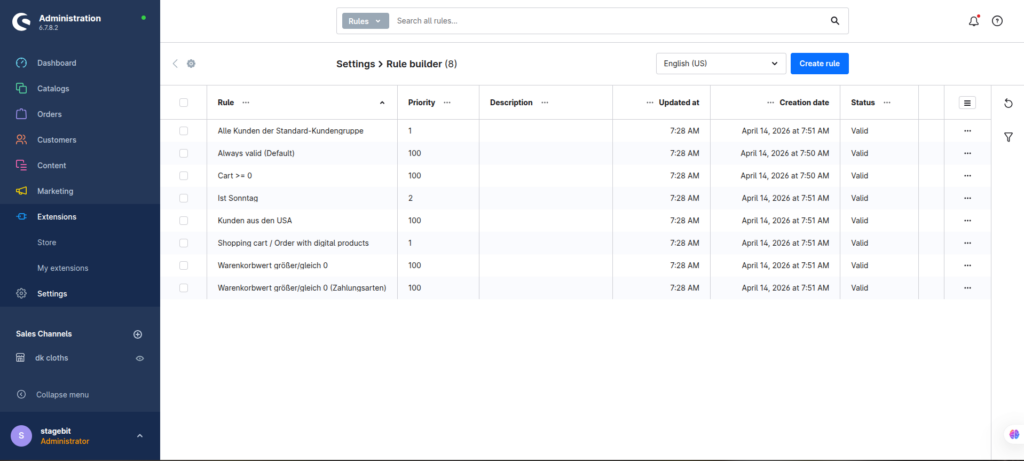Open actions for Cart >= 0 row

pyautogui.click(x=967, y=176)
